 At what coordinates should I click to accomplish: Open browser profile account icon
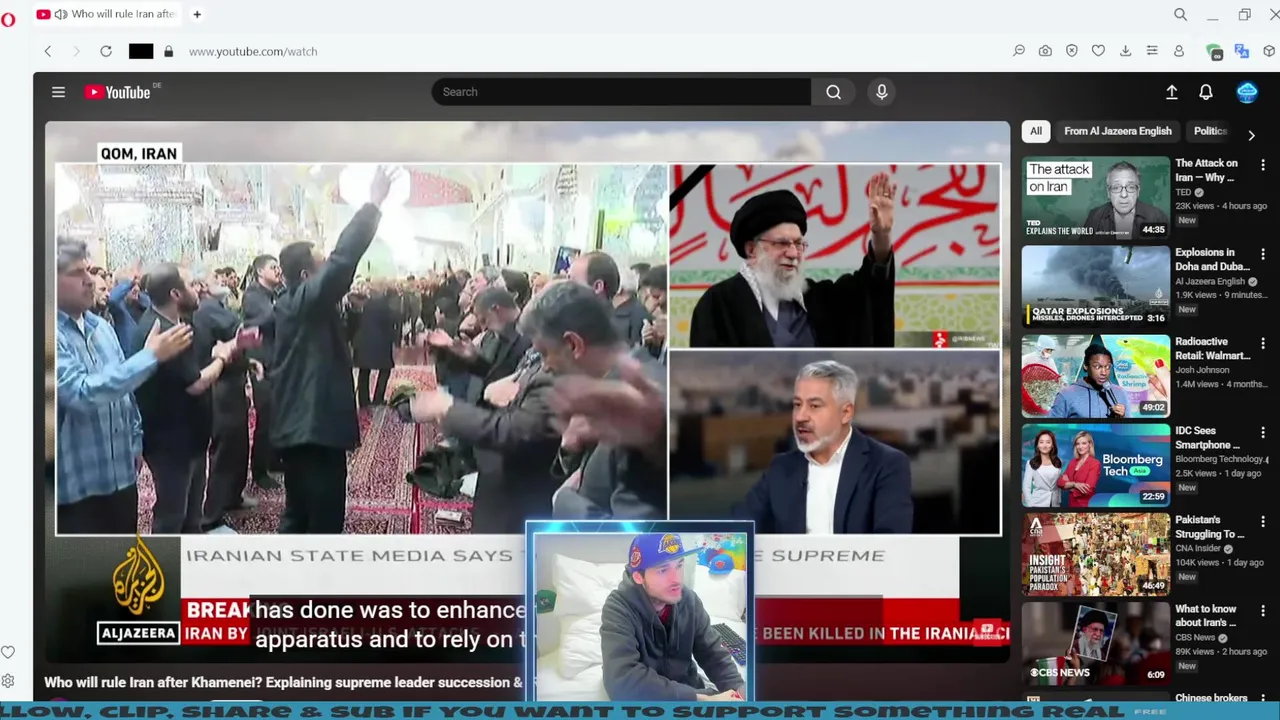click(1179, 51)
